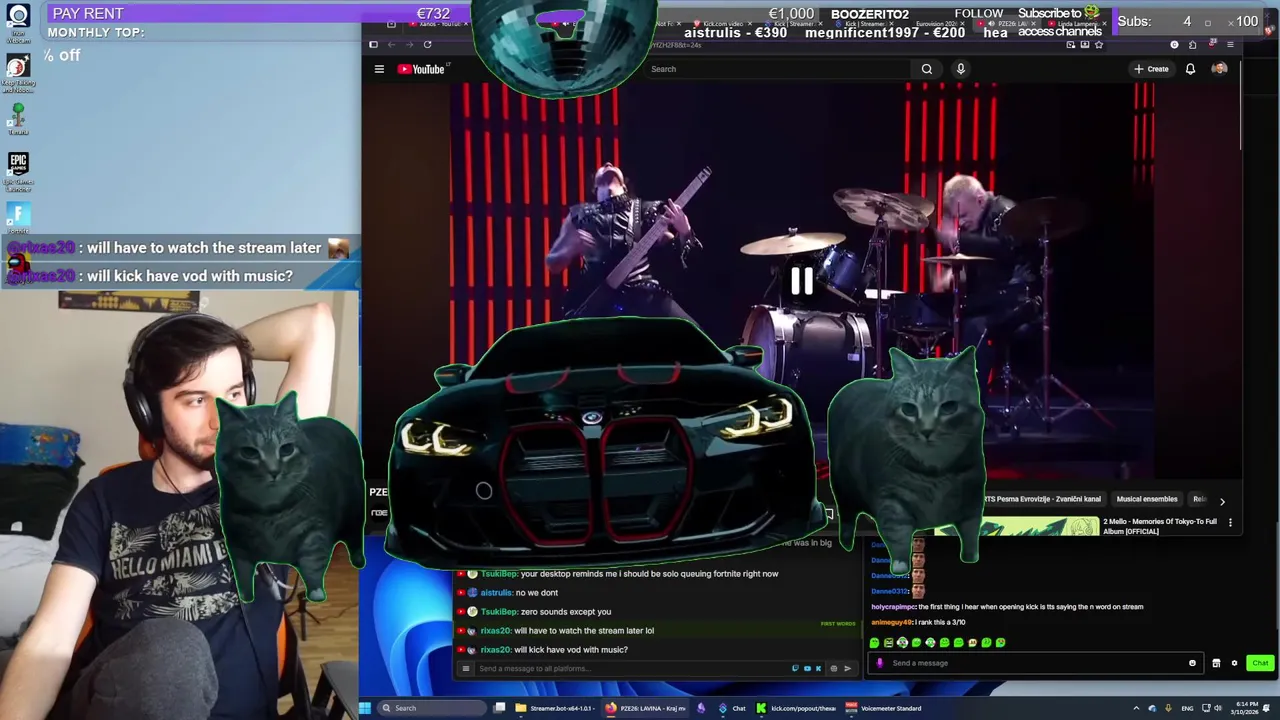Bookmark the page with the star icon

(1098, 45)
